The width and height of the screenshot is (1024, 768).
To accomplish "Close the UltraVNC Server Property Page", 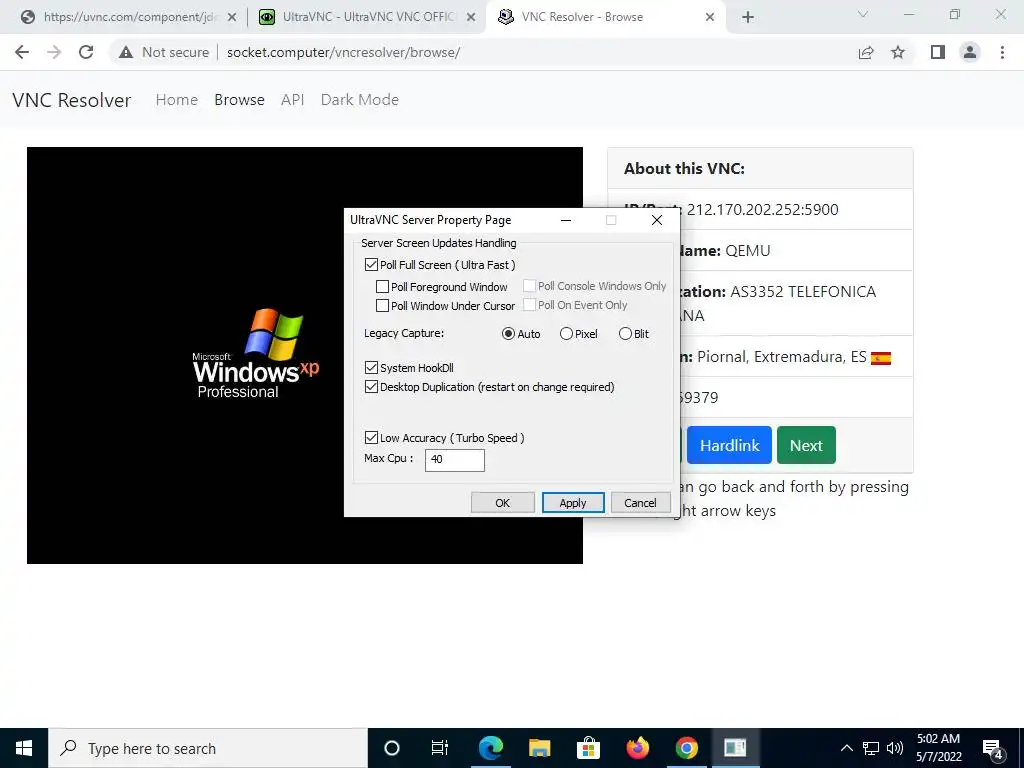I will pyautogui.click(x=657, y=220).
